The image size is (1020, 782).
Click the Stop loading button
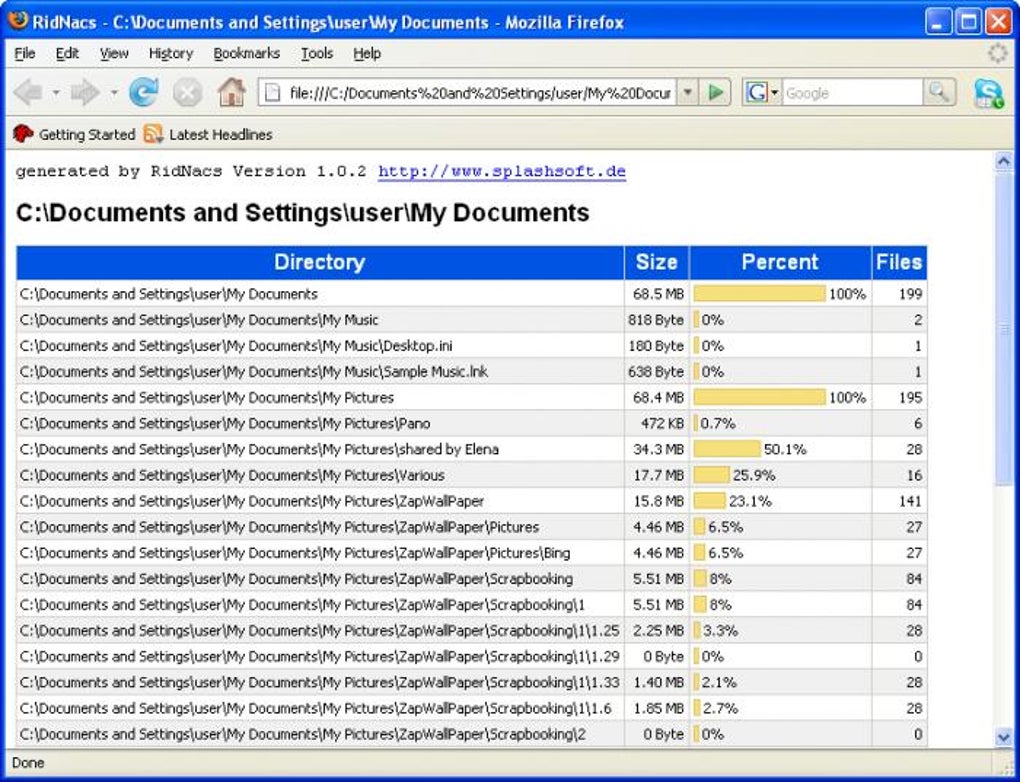pyautogui.click(x=187, y=92)
